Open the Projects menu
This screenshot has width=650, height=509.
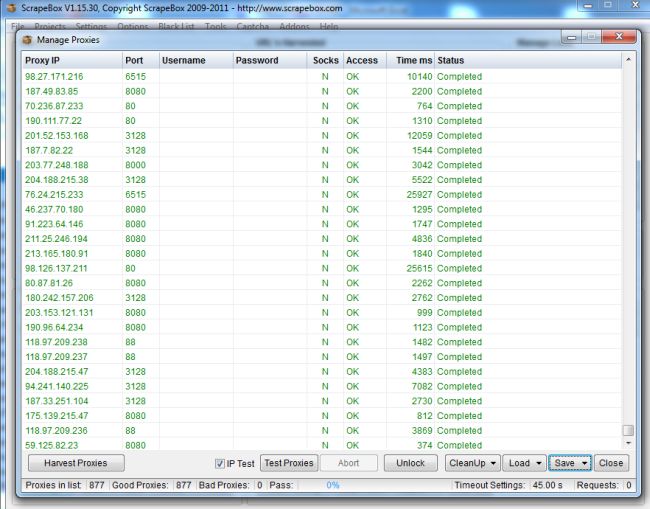tap(50, 27)
